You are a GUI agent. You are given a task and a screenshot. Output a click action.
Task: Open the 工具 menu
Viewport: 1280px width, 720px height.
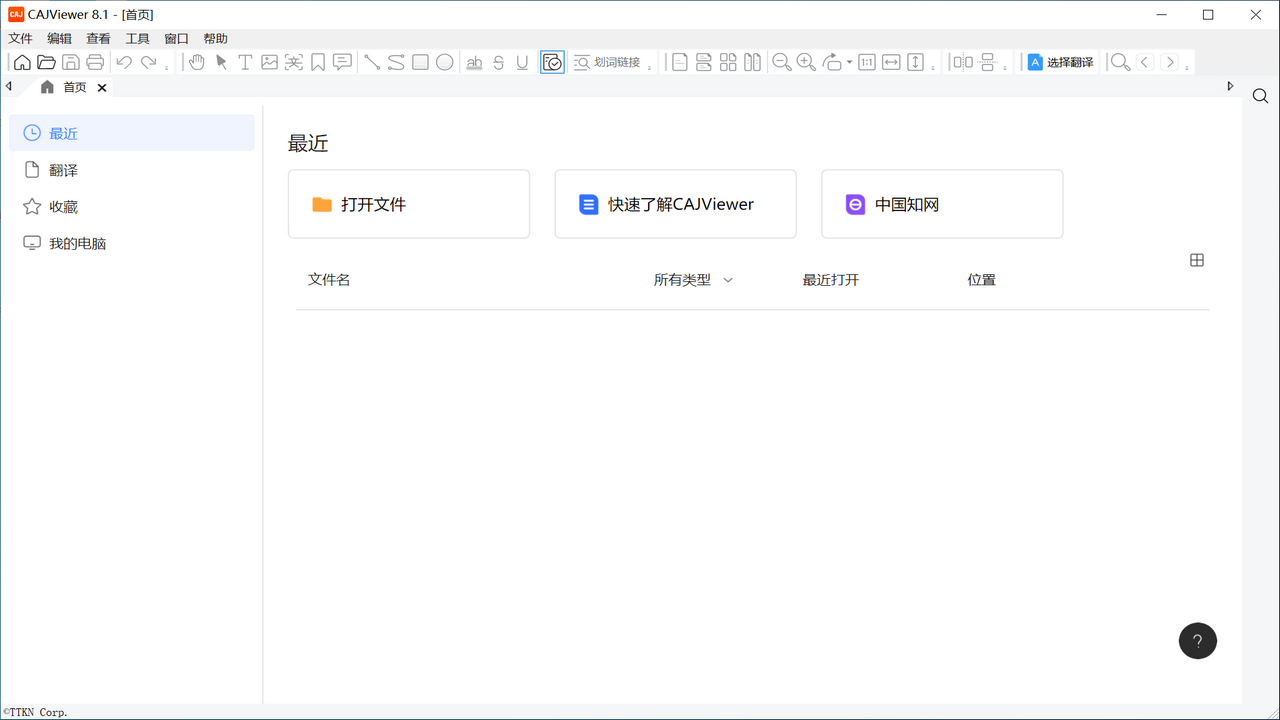(137, 38)
